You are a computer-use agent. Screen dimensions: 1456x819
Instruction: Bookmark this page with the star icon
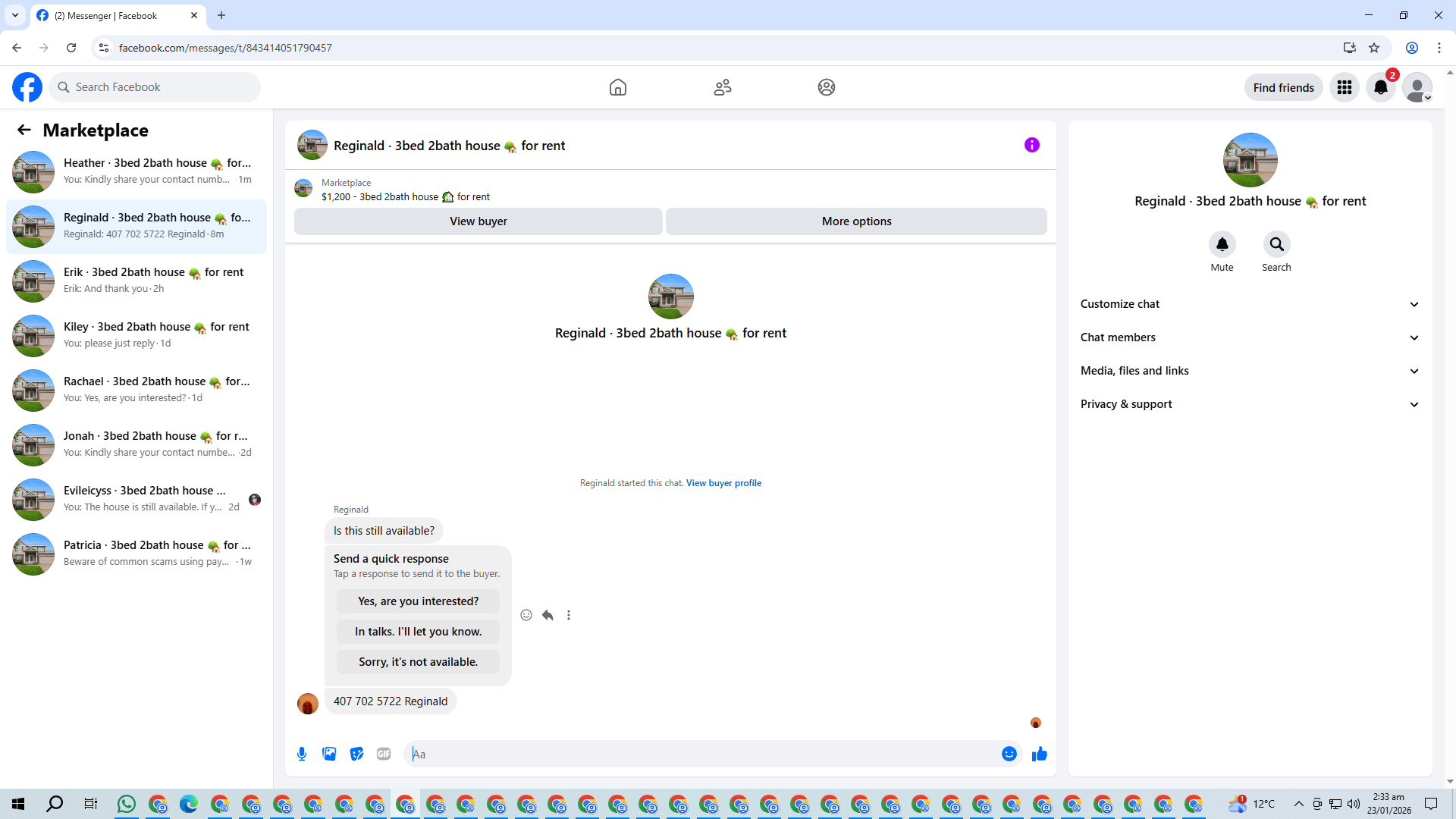tap(1374, 48)
